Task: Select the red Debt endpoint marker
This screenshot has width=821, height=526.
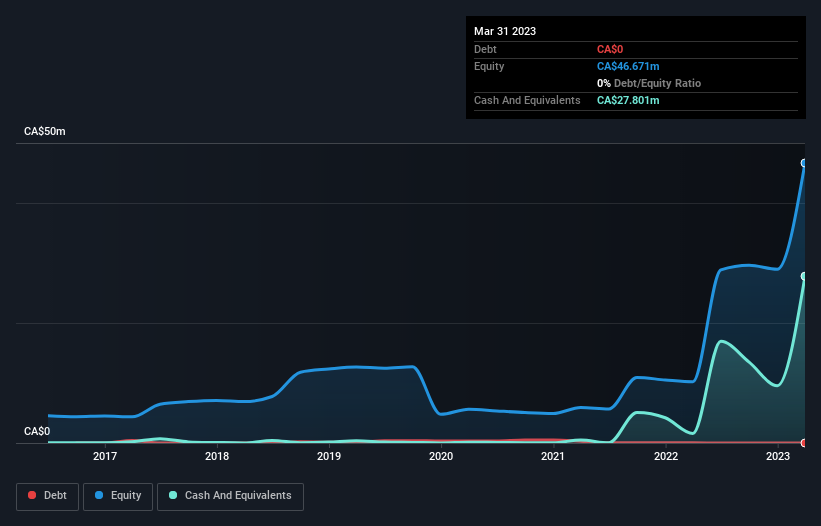Action: 804,443
